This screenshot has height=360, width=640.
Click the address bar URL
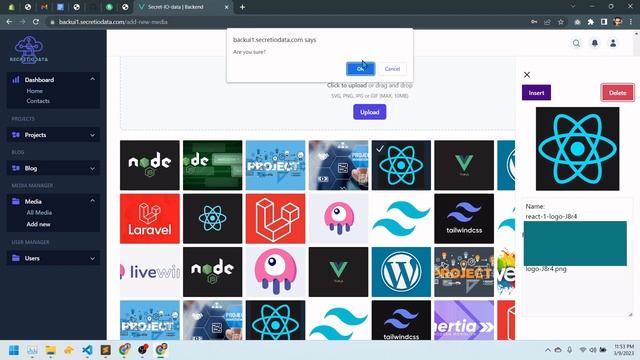tap(113, 22)
